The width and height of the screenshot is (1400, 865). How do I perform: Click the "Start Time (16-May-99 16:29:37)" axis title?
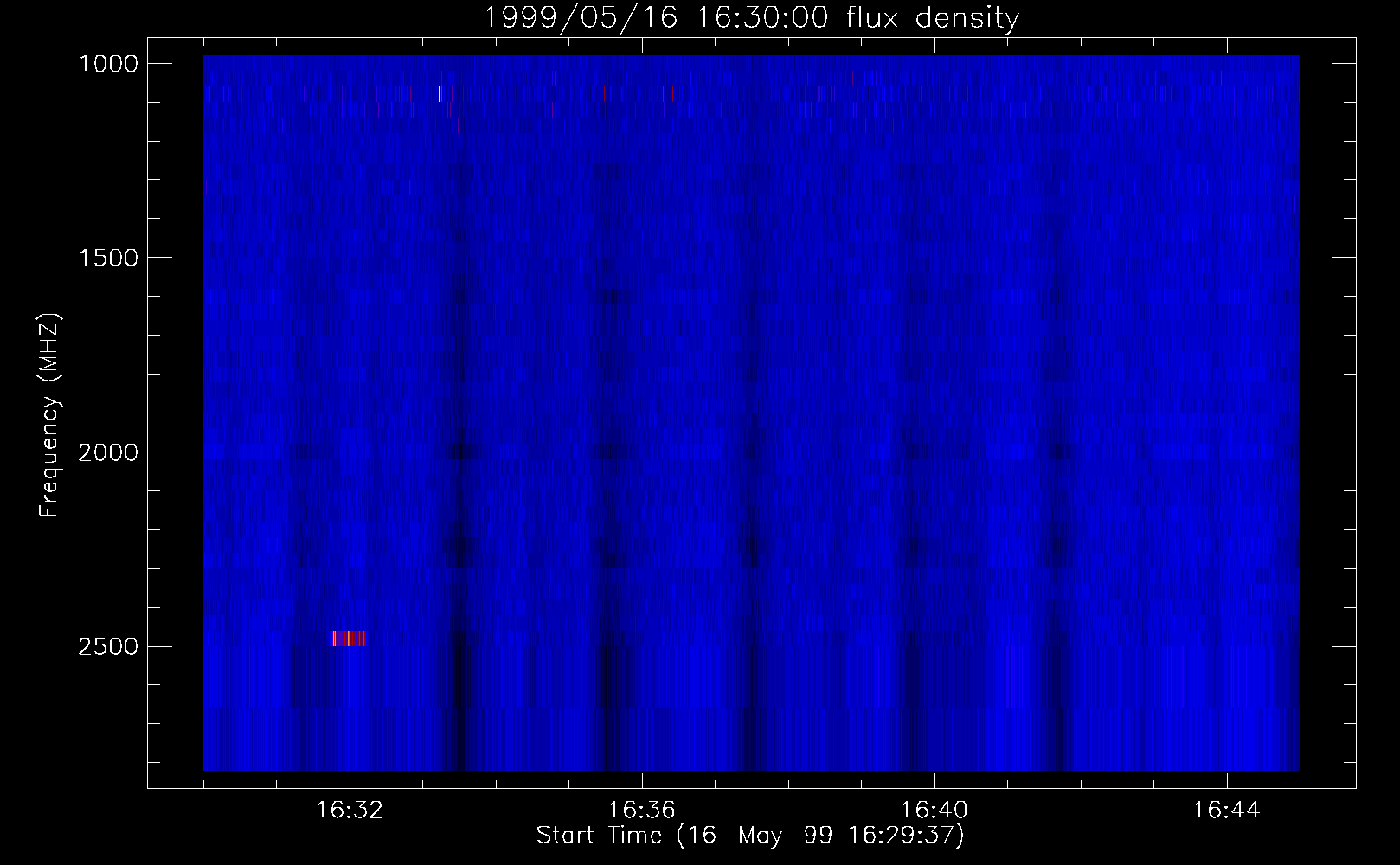(750, 836)
